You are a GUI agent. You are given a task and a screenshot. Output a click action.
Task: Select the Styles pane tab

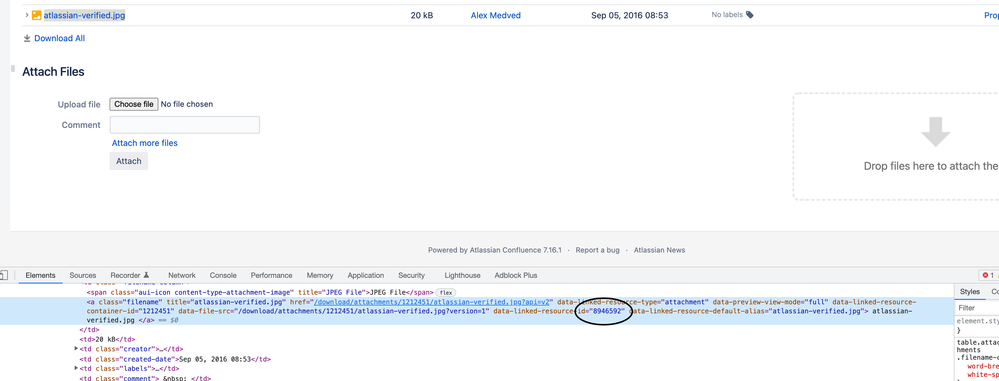970,292
